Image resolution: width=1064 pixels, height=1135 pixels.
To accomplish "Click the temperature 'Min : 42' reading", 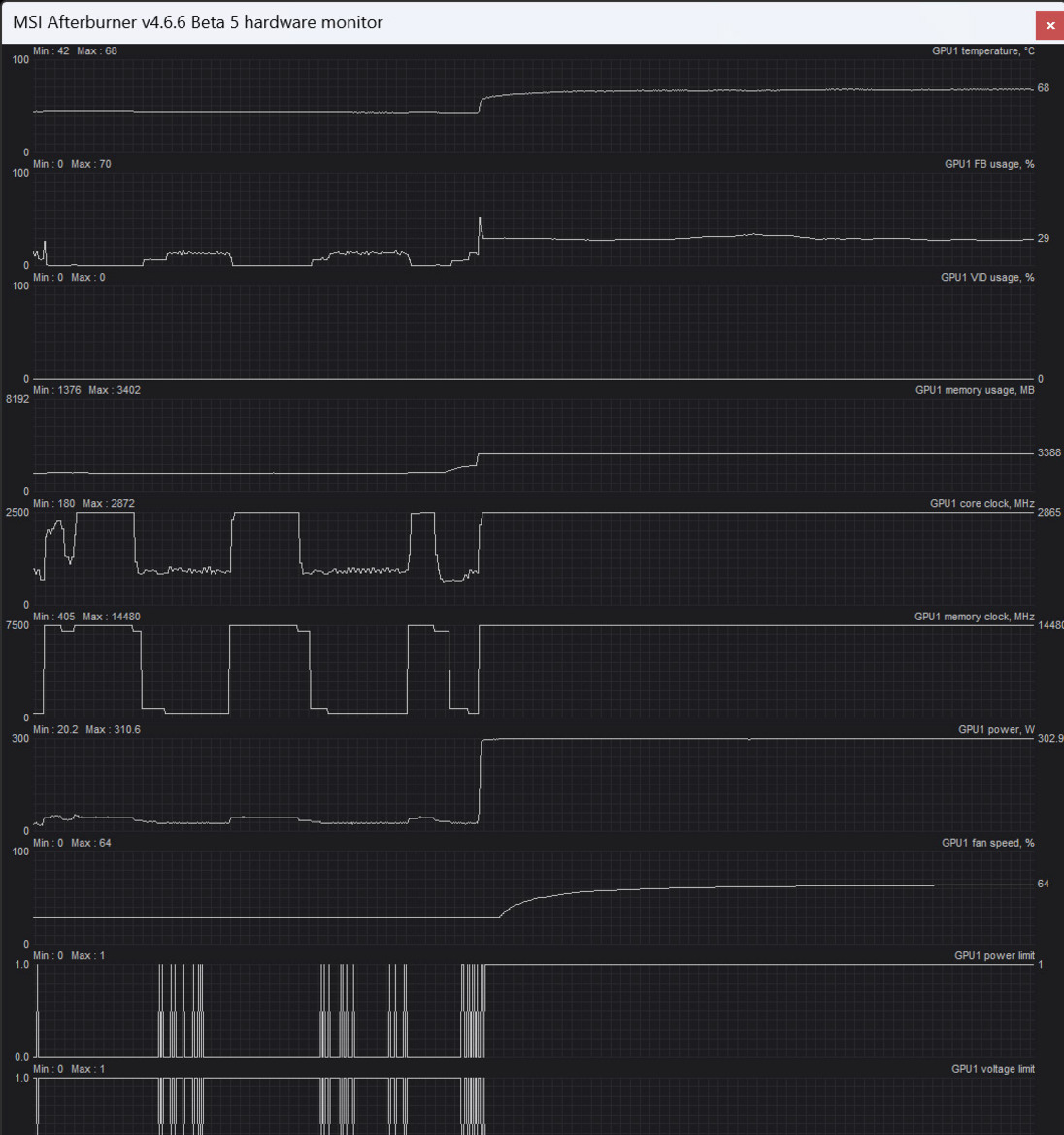I will (x=51, y=50).
